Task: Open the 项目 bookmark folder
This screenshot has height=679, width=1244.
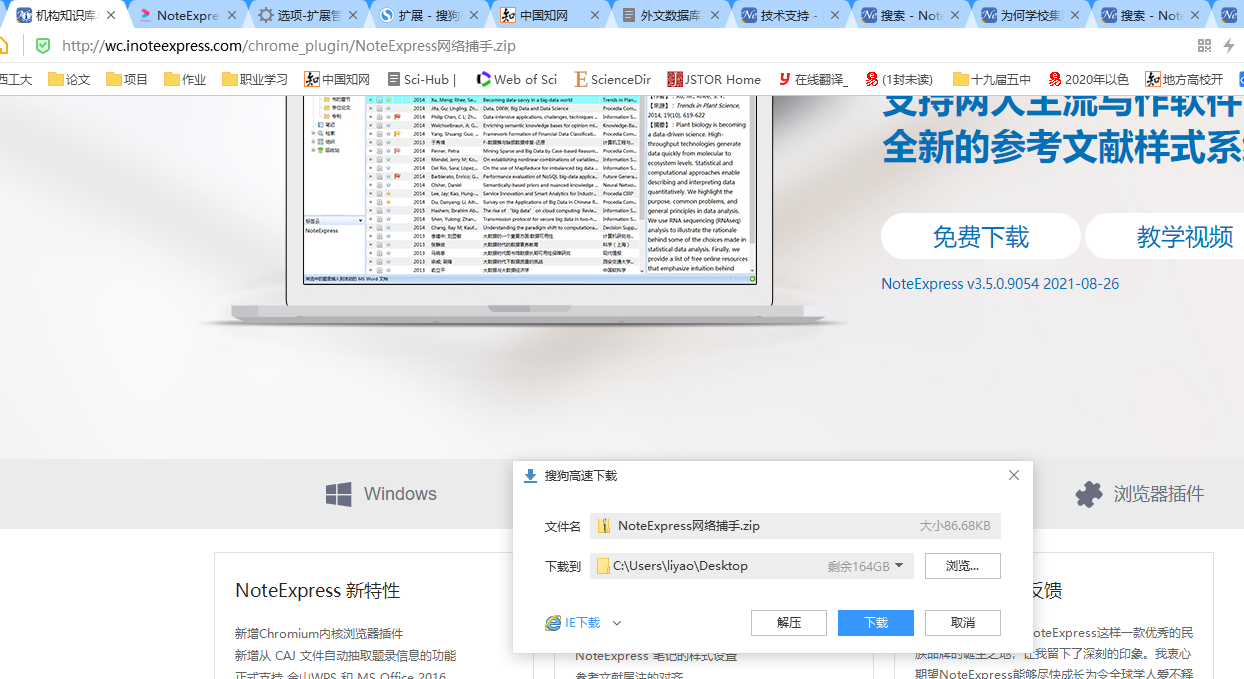Action: [x=127, y=79]
